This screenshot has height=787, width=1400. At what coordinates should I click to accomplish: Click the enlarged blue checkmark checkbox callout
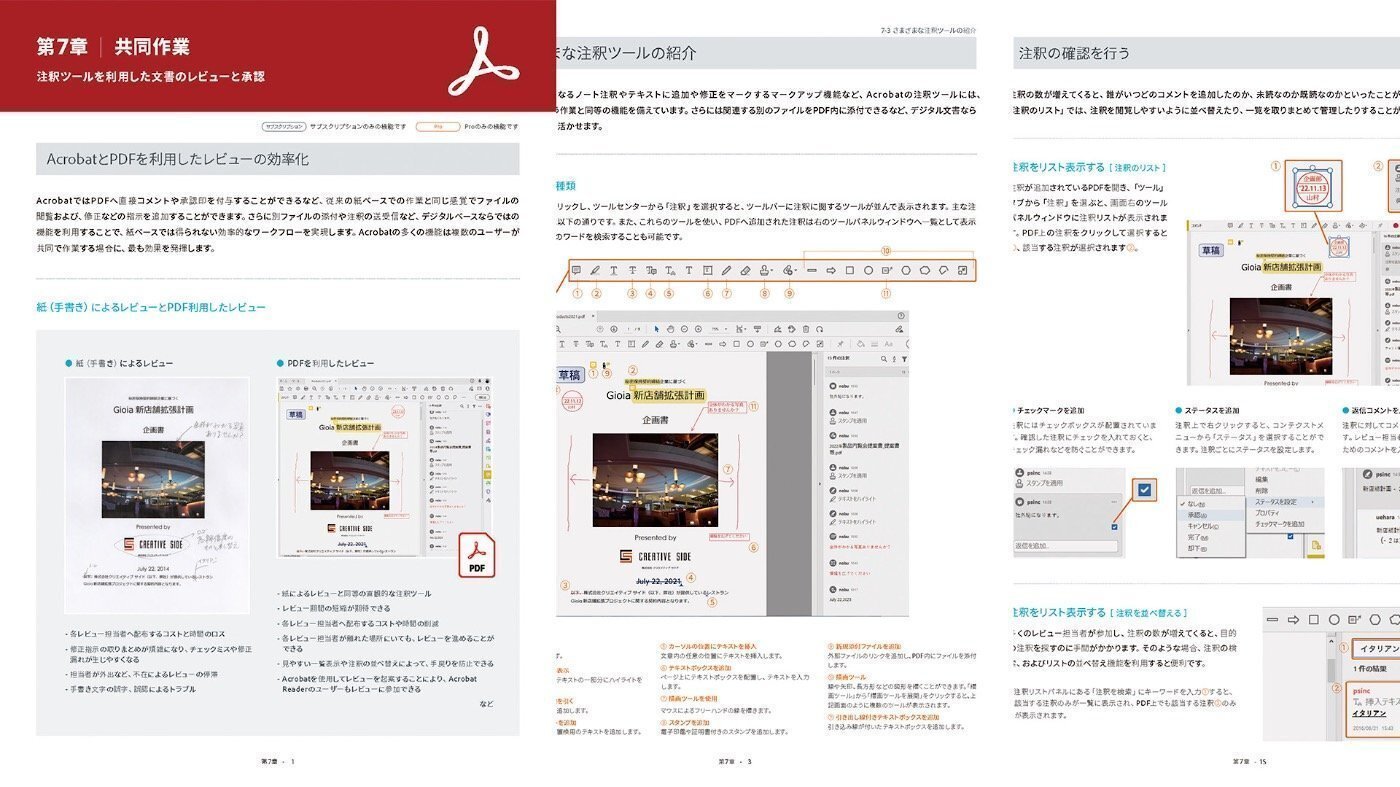pos(1144,490)
